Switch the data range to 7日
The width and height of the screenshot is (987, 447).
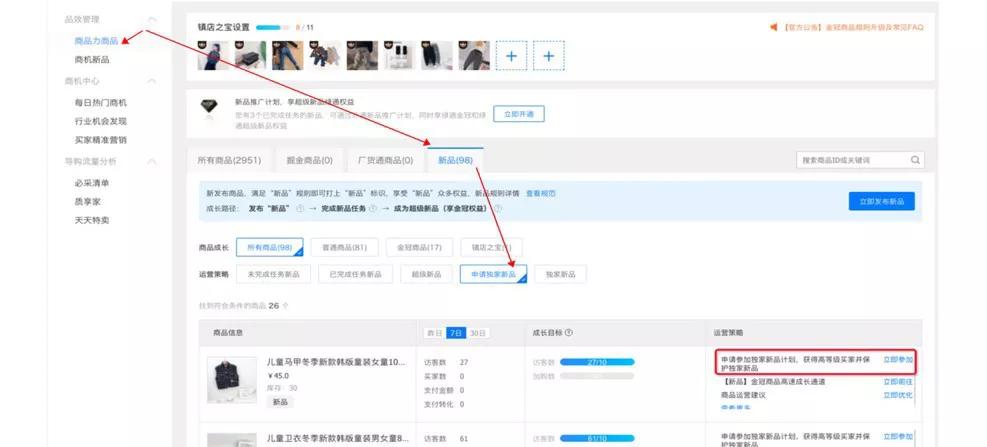tap(455, 332)
